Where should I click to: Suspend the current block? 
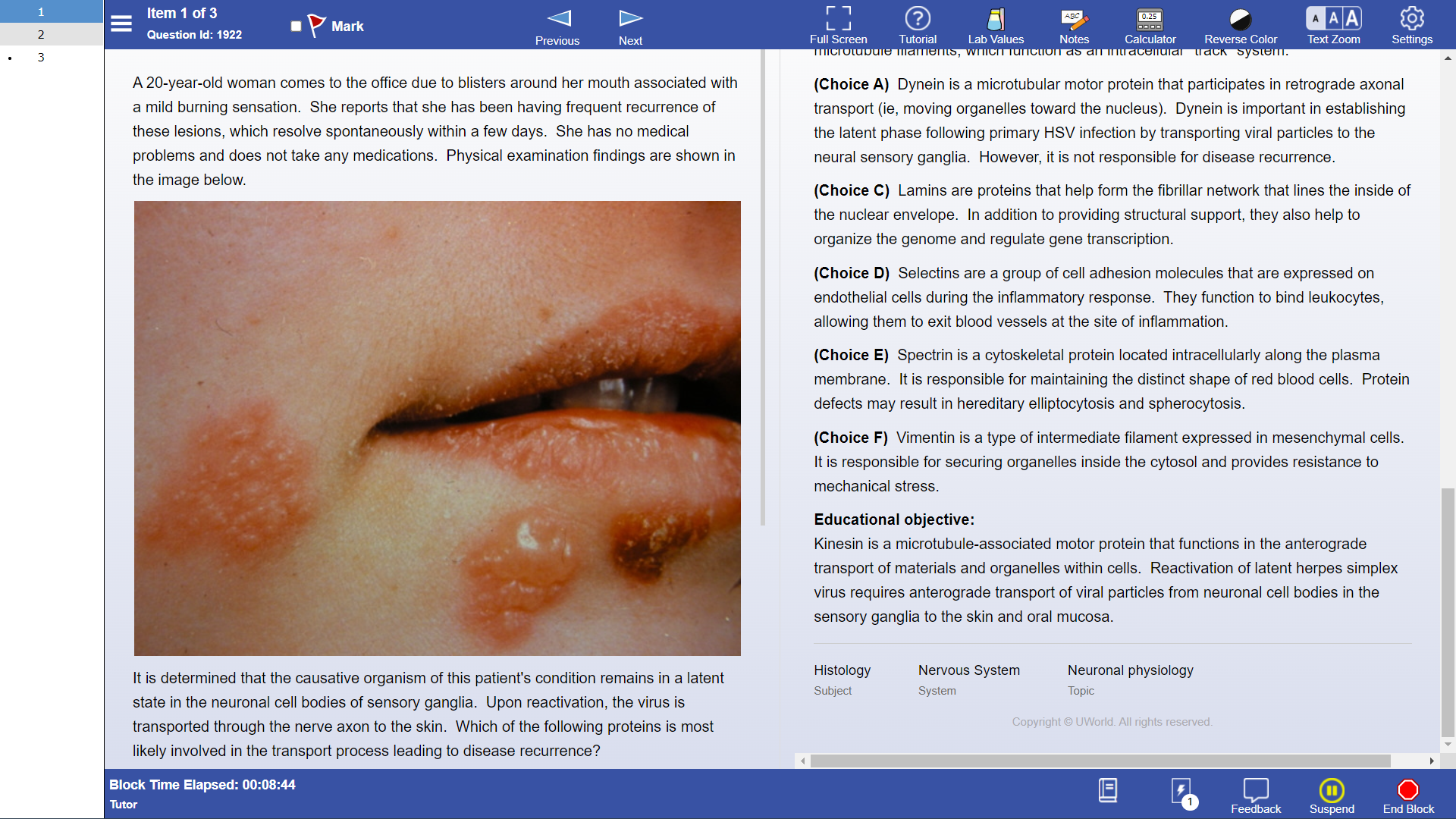click(1332, 795)
